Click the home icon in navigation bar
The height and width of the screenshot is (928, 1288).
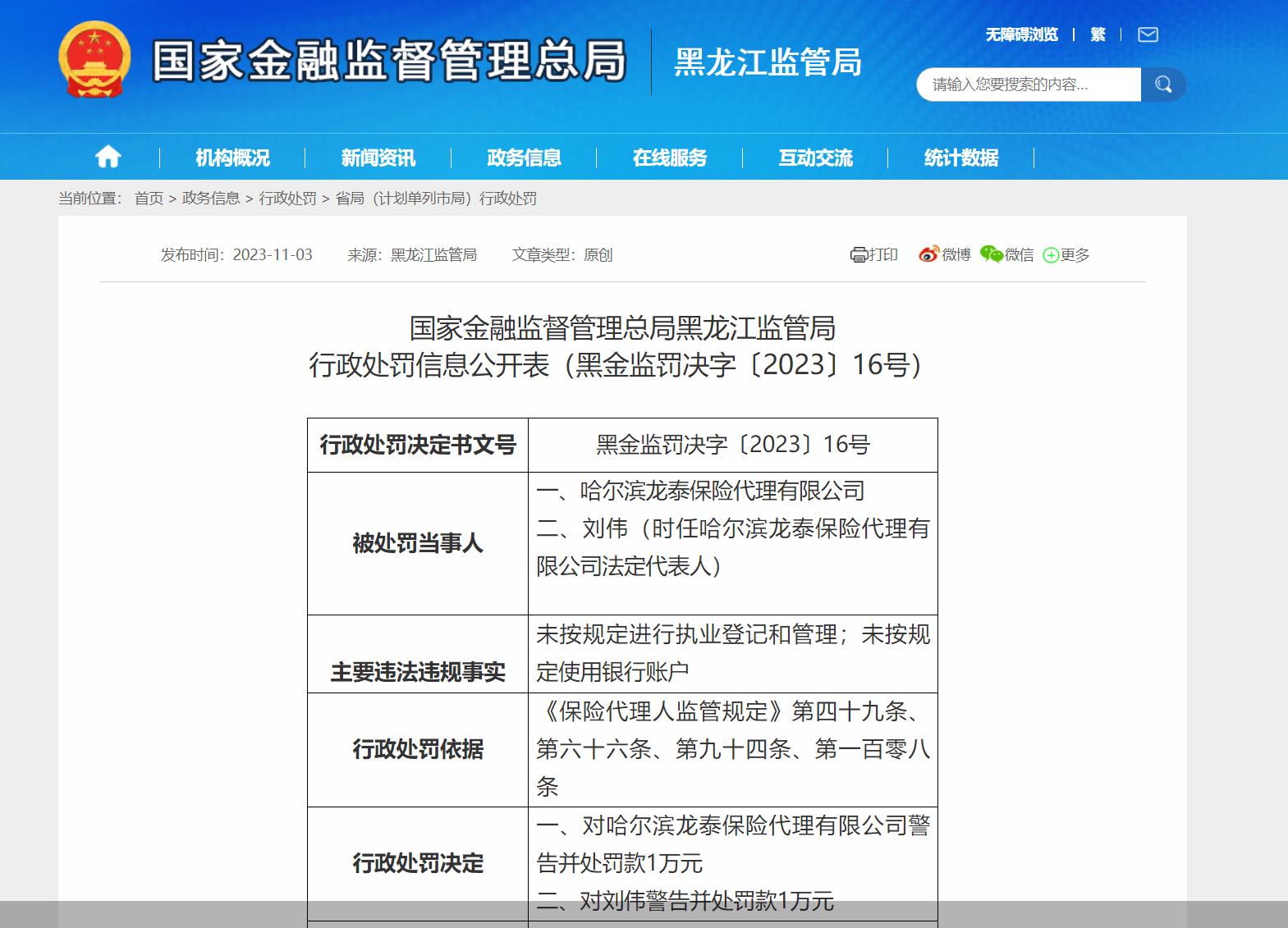(108, 157)
